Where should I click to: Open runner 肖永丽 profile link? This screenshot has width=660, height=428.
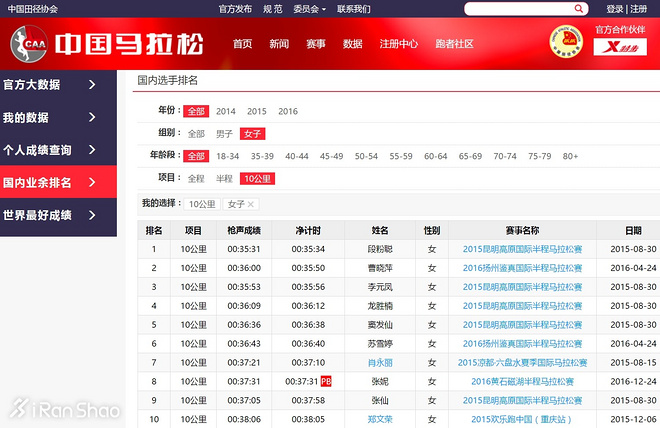[x=380, y=362]
